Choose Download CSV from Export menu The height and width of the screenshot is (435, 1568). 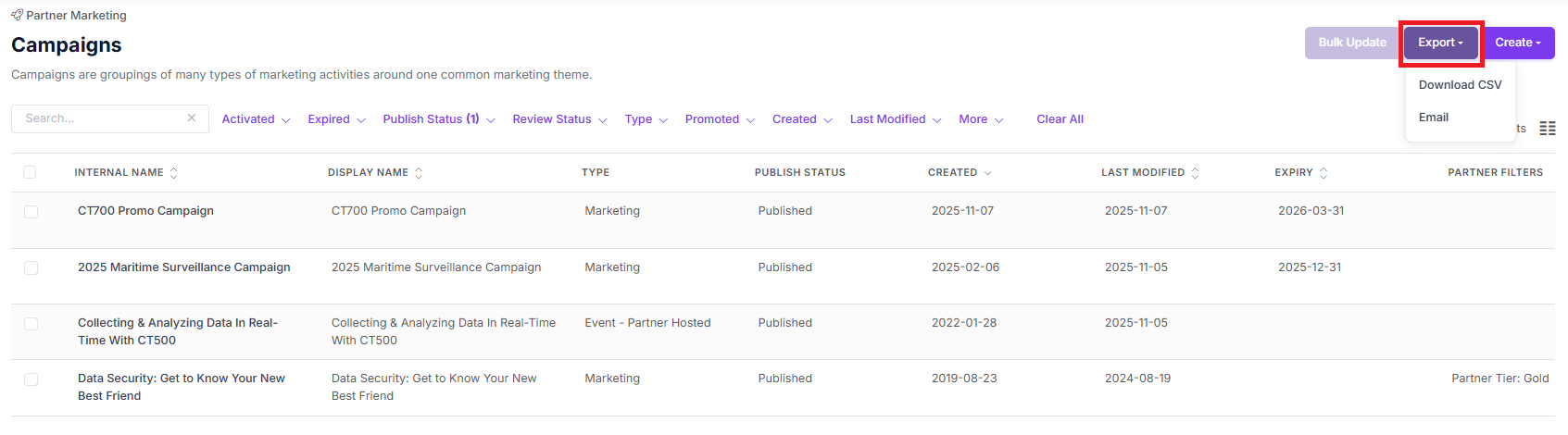(1460, 84)
